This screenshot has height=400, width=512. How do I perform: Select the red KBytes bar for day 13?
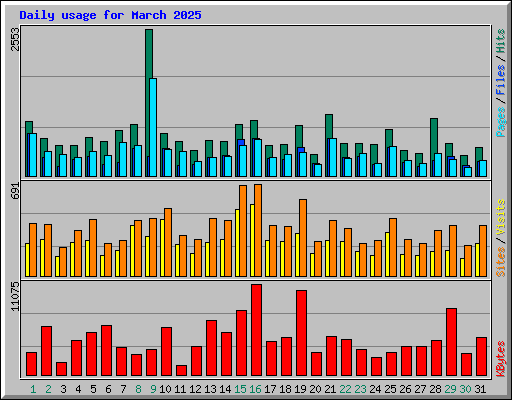click(x=211, y=348)
